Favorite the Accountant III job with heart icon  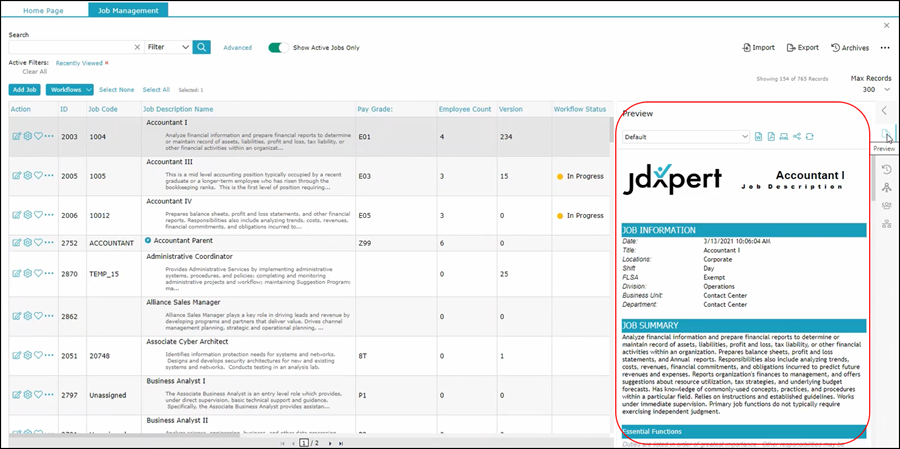pyautogui.click(x=38, y=175)
